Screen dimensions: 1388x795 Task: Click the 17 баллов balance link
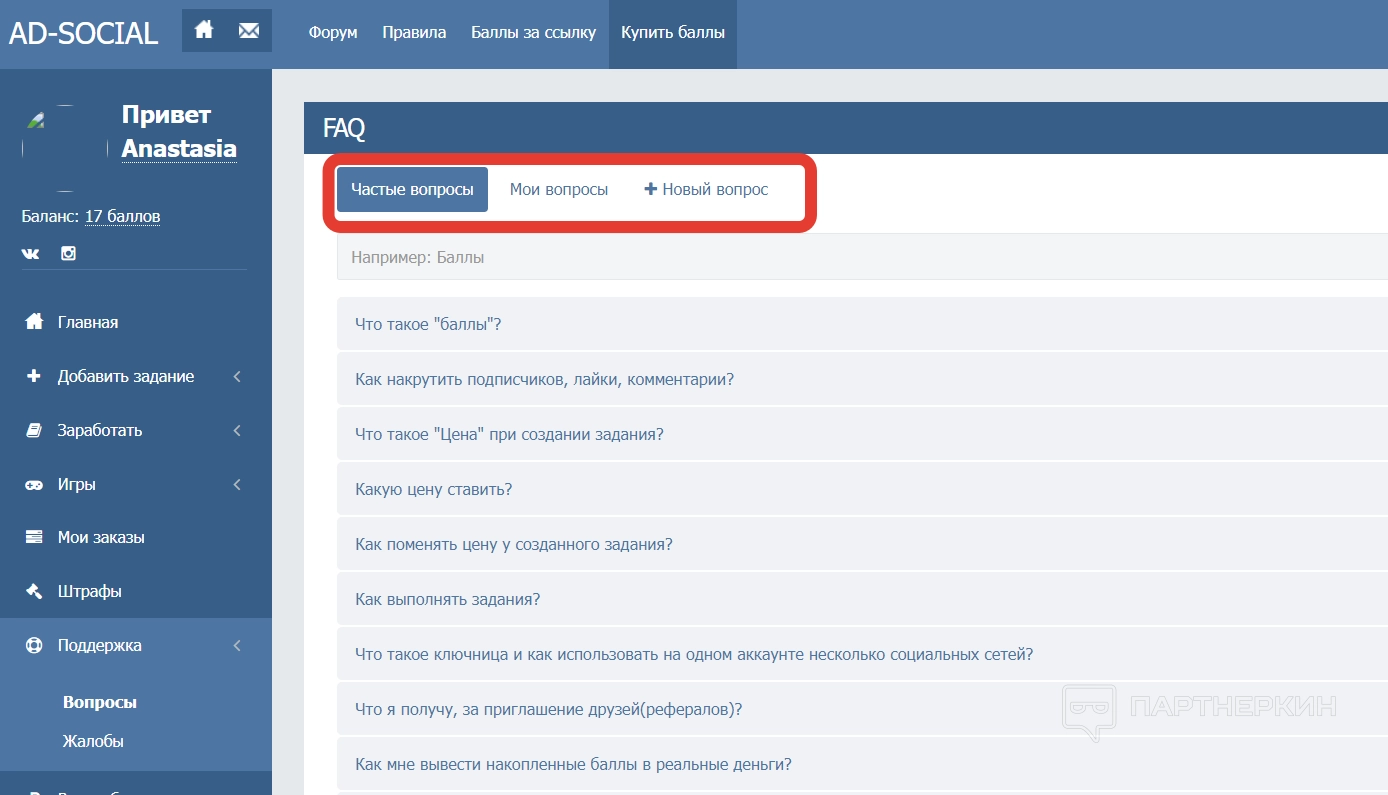point(122,217)
